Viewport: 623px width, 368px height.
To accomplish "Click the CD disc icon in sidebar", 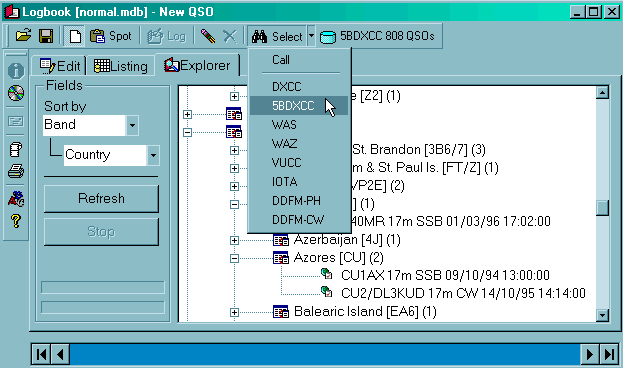I will [x=16, y=93].
